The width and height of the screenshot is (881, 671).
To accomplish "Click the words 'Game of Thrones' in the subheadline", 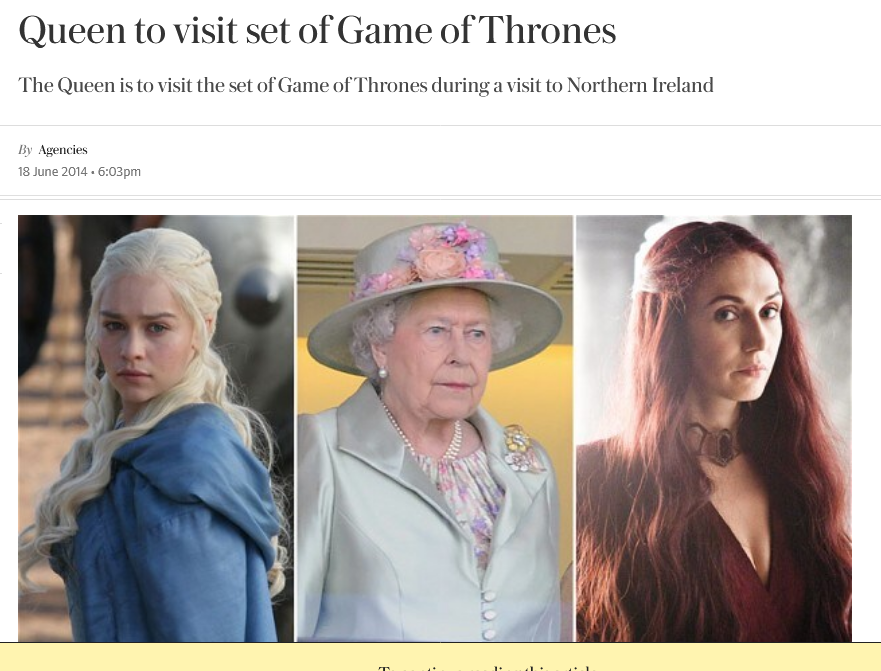I will click(x=353, y=85).
